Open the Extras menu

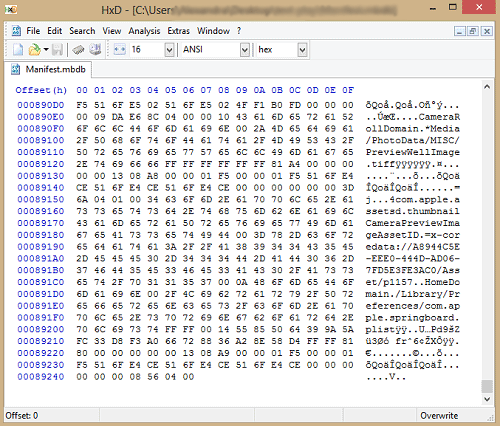pyautogui.click(x=178, y=31)
